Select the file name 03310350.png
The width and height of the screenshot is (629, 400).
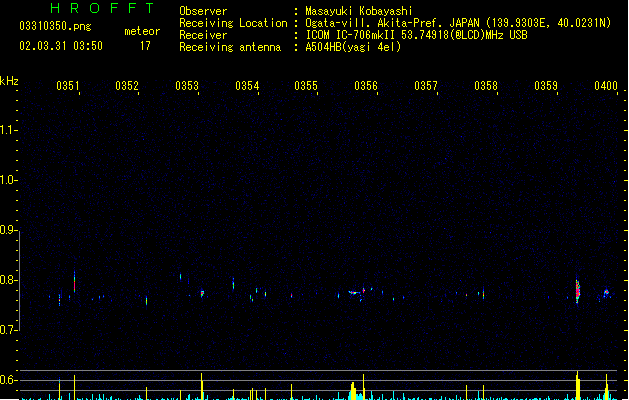coord(55,26)
